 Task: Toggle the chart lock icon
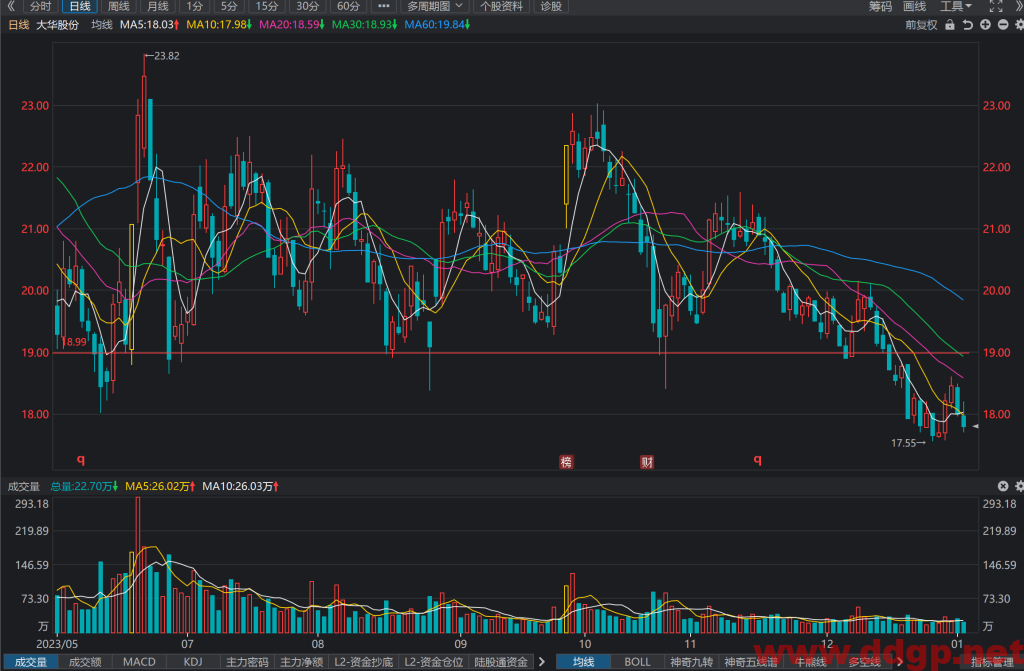[x=950, y=25]
